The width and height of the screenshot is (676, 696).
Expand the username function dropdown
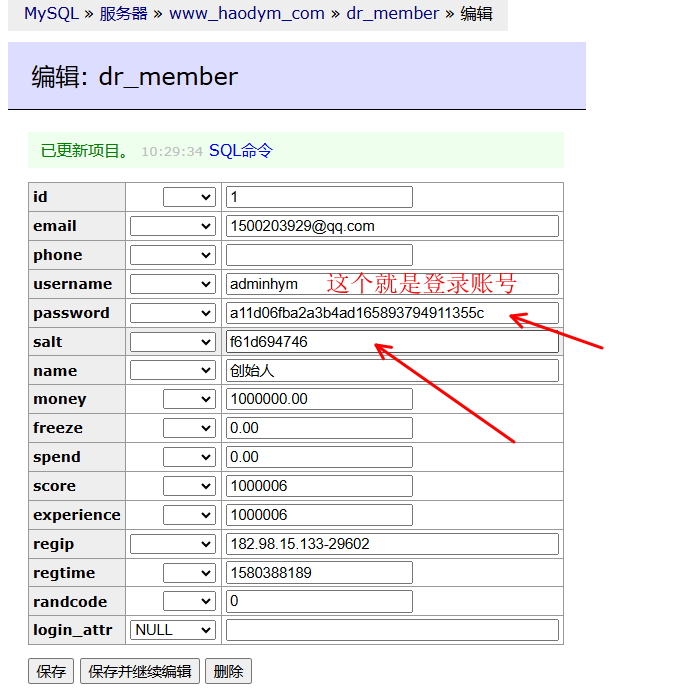173,284
